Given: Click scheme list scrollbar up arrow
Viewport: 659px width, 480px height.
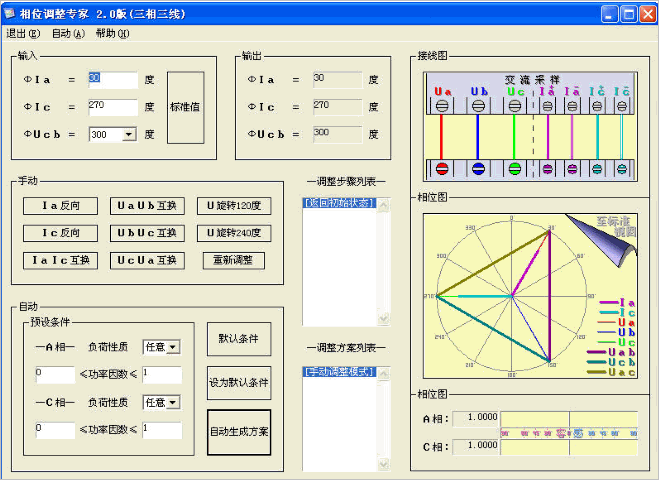Looking at the screenshot, I should (x=384, y=374).
